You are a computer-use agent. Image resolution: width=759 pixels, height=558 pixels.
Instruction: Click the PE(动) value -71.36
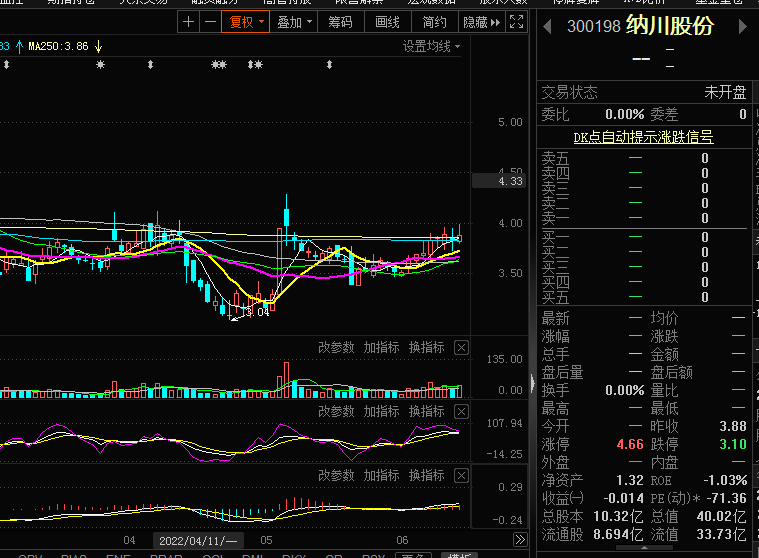(727, 498)
